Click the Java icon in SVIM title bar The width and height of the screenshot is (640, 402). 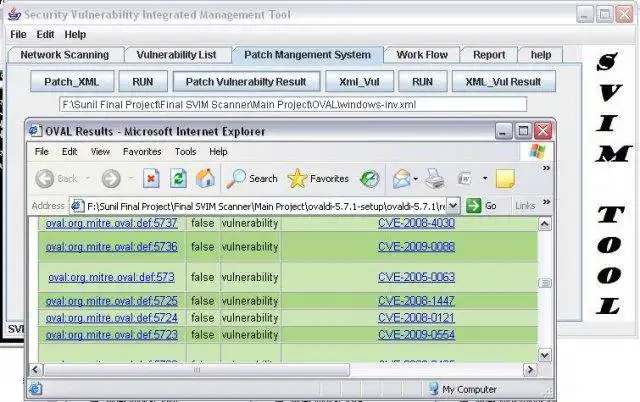click(x=14, y=14)
